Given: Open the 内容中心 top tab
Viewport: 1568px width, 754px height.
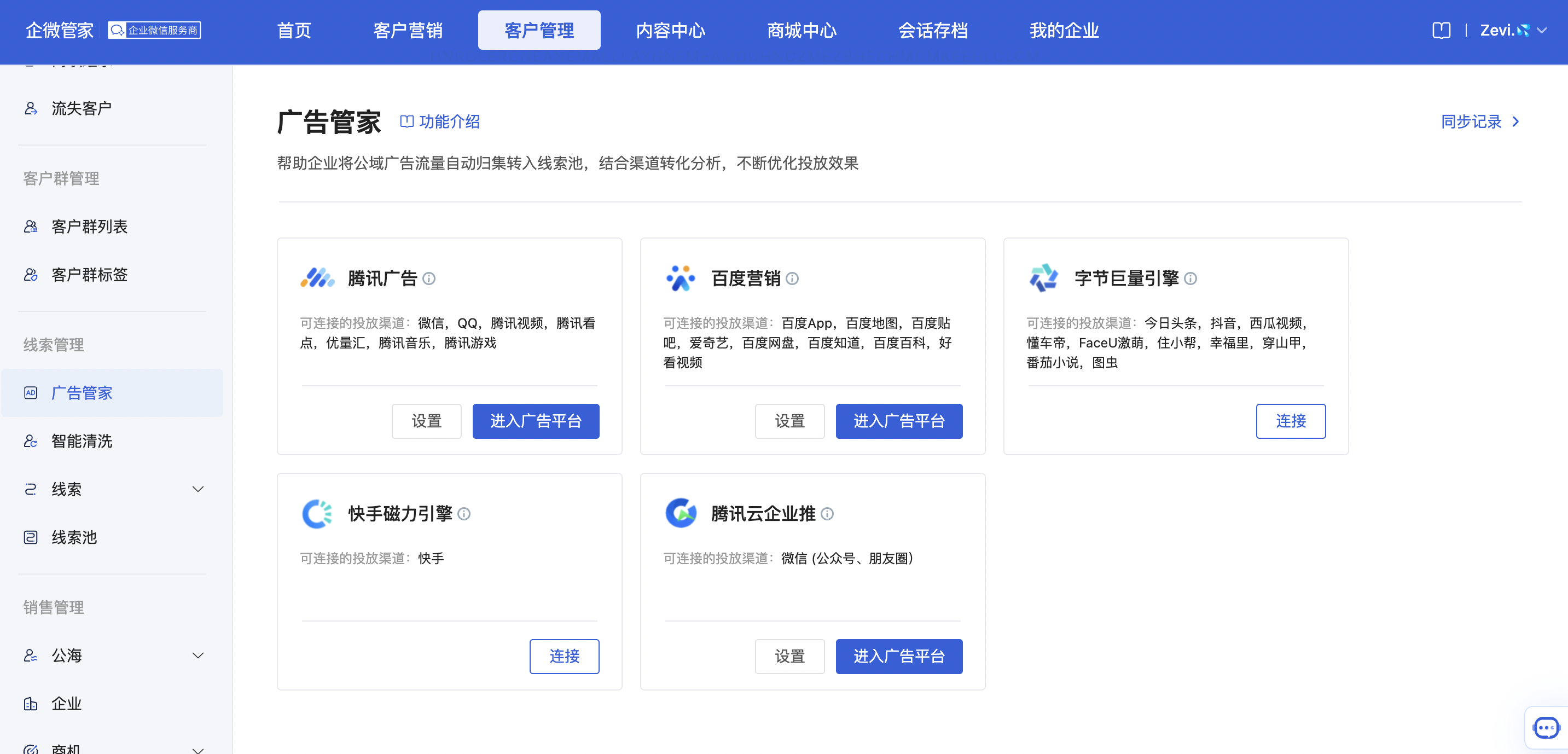Looking at the screenshot, I should pyautogui.click(x=670, y=31).
